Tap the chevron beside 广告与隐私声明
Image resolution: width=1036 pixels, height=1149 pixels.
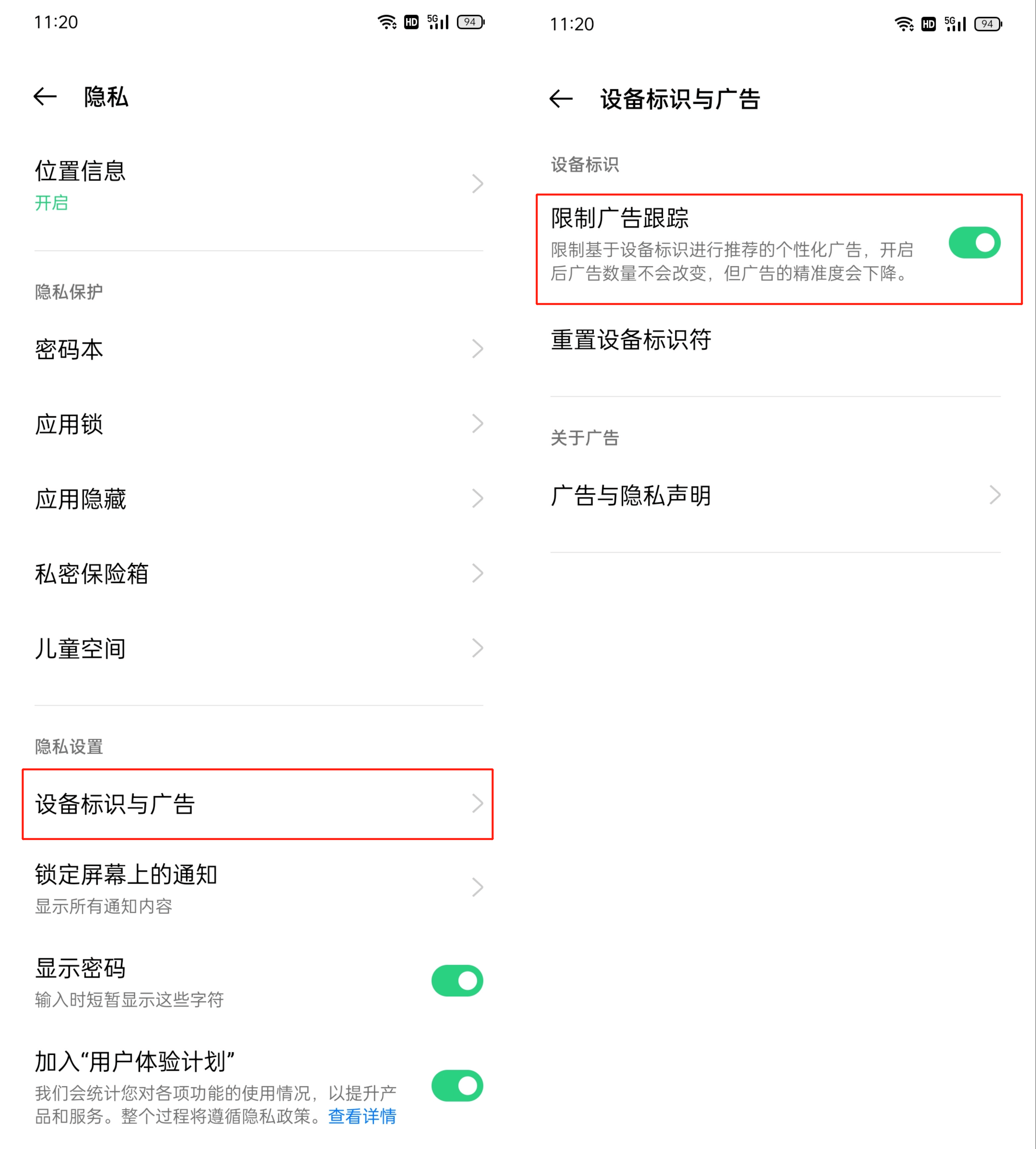[995, 495]
